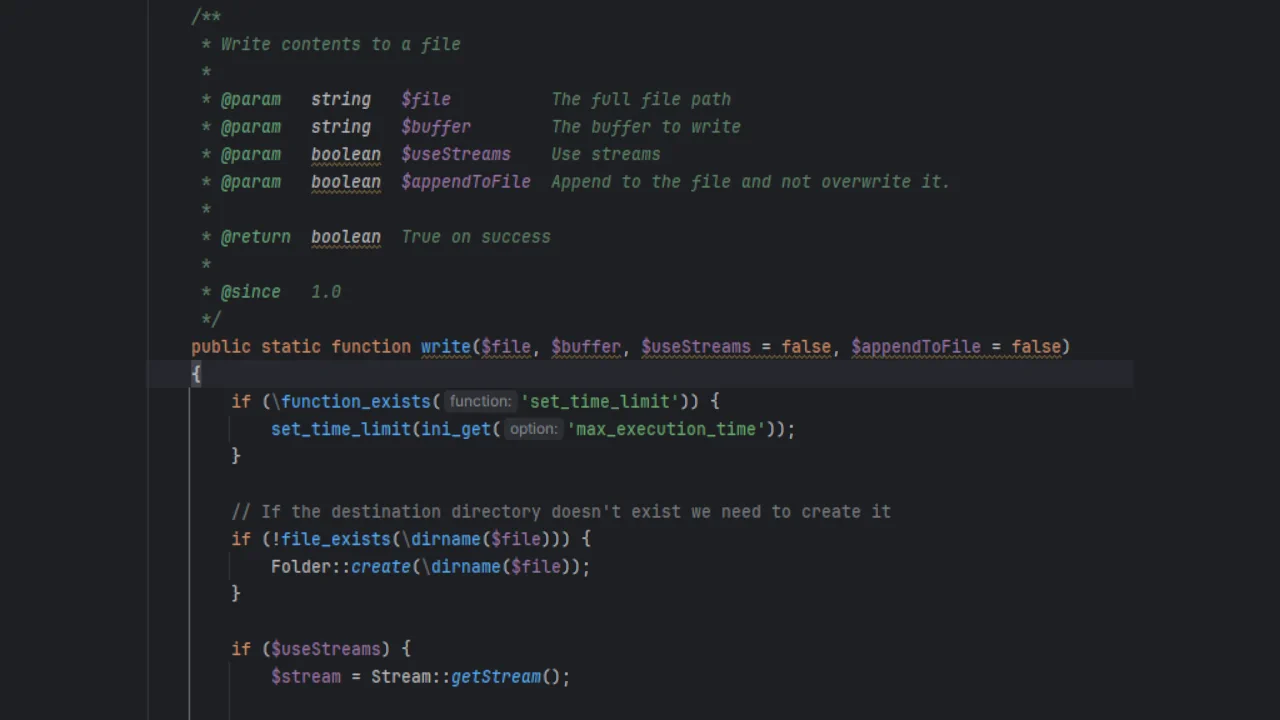
Task: Click the destination directory comment line
Action: [560, 512]
